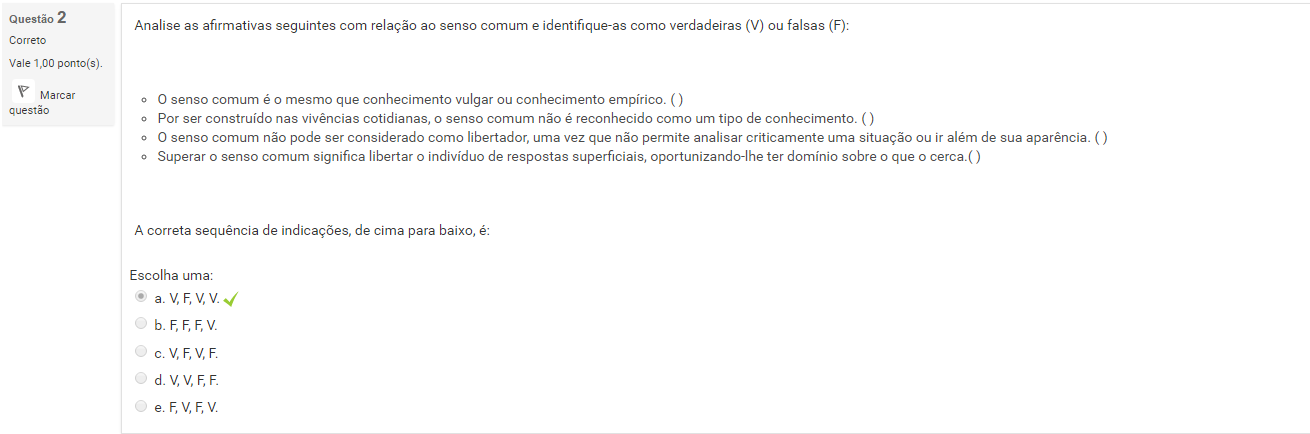Pick radio option d. V, V, F, F.

click(141, 379)
